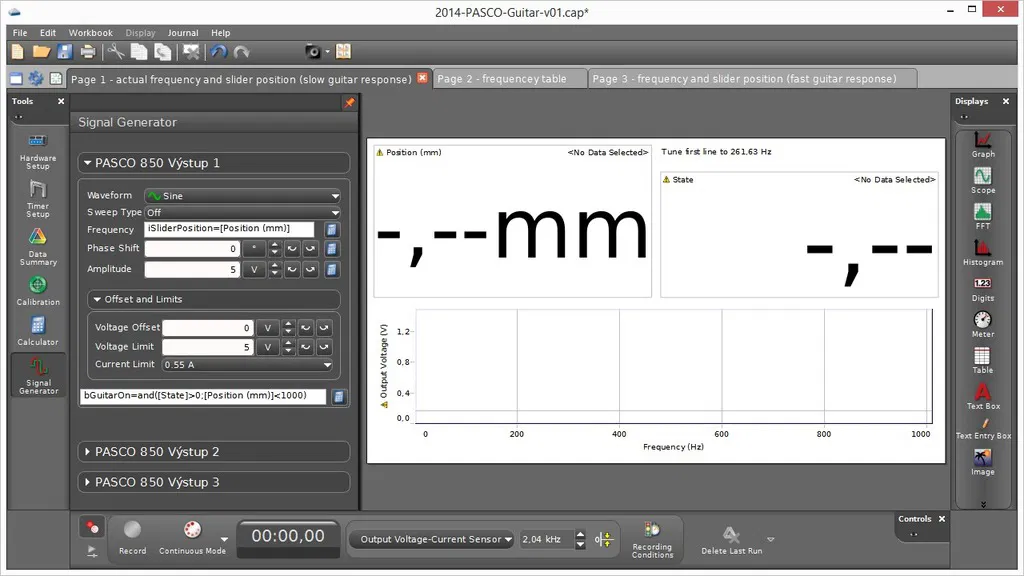Screen dimensions: 1024x576
Task: Click the Record button
Action: (x=132, y=537)
